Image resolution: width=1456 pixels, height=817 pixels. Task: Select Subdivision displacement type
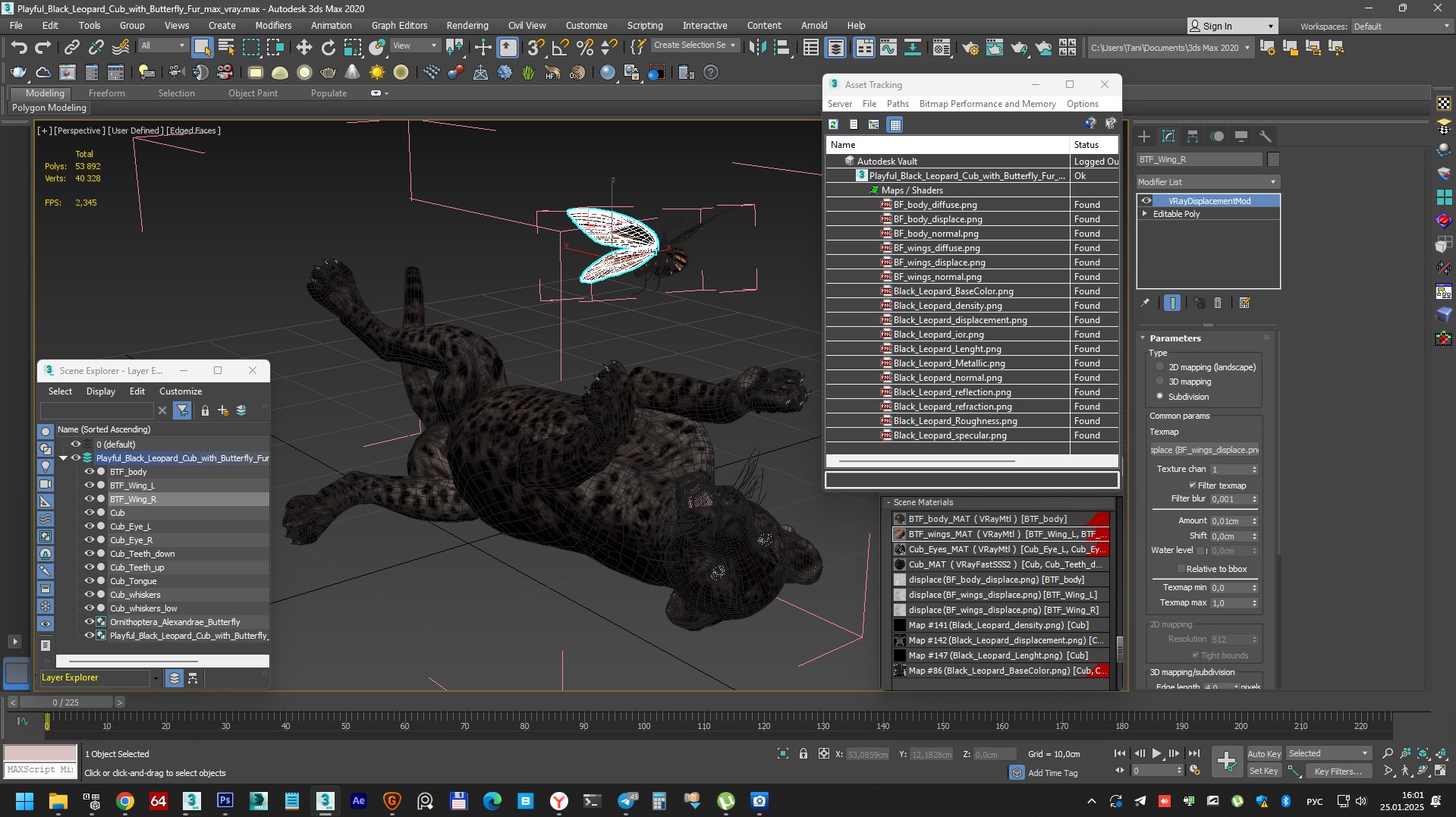click(1159, 396)
